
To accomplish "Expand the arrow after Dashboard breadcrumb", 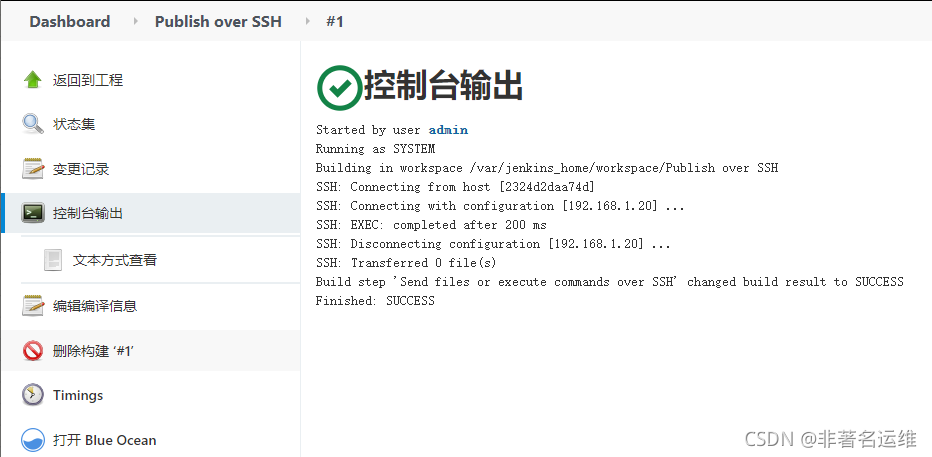I will pos(135,21).
